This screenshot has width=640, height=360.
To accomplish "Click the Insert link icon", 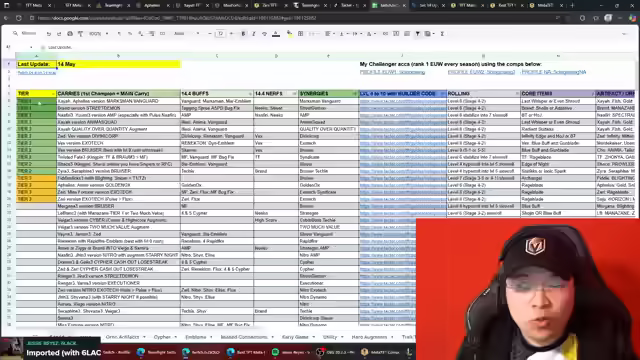I will tap(385, 34).
